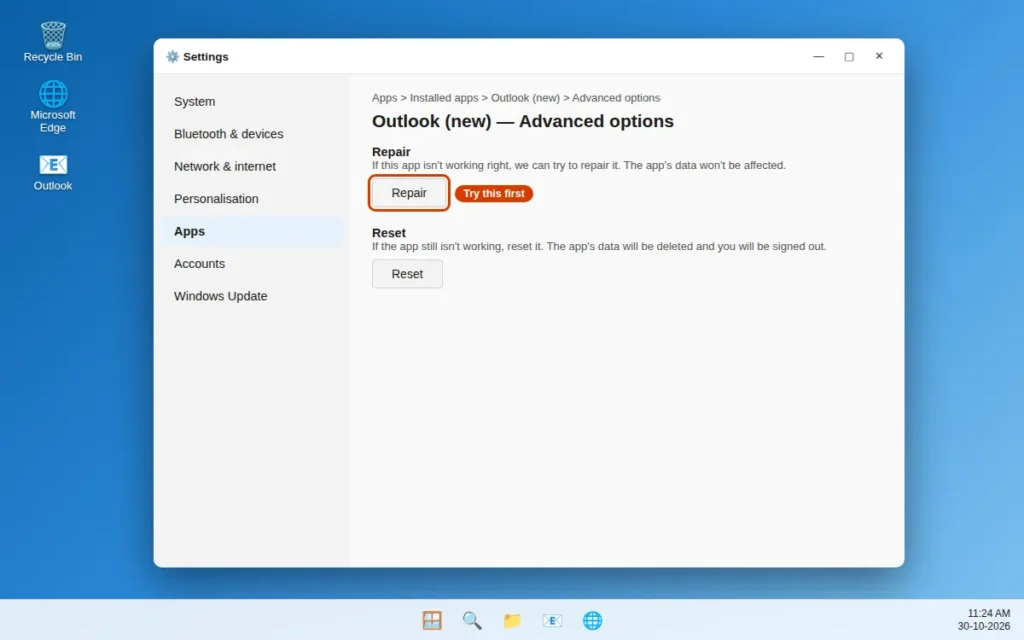Select Apps in the sidebar
Viewport: 1024px width, 640px height.
point(252,231)
